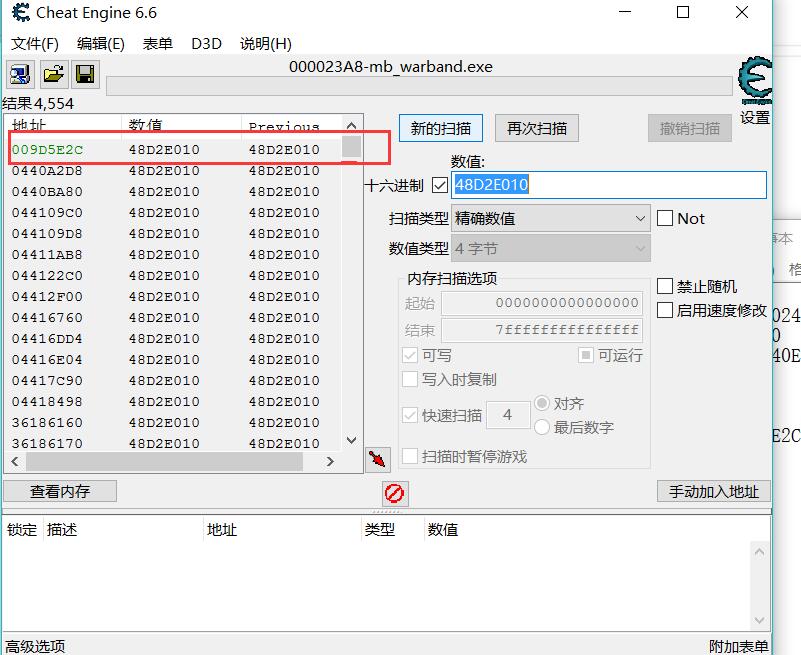The height and width of the screenshot is (655, 801).
Task: Click the red arrow add-to-list icon
Action: tap(378, 459)
